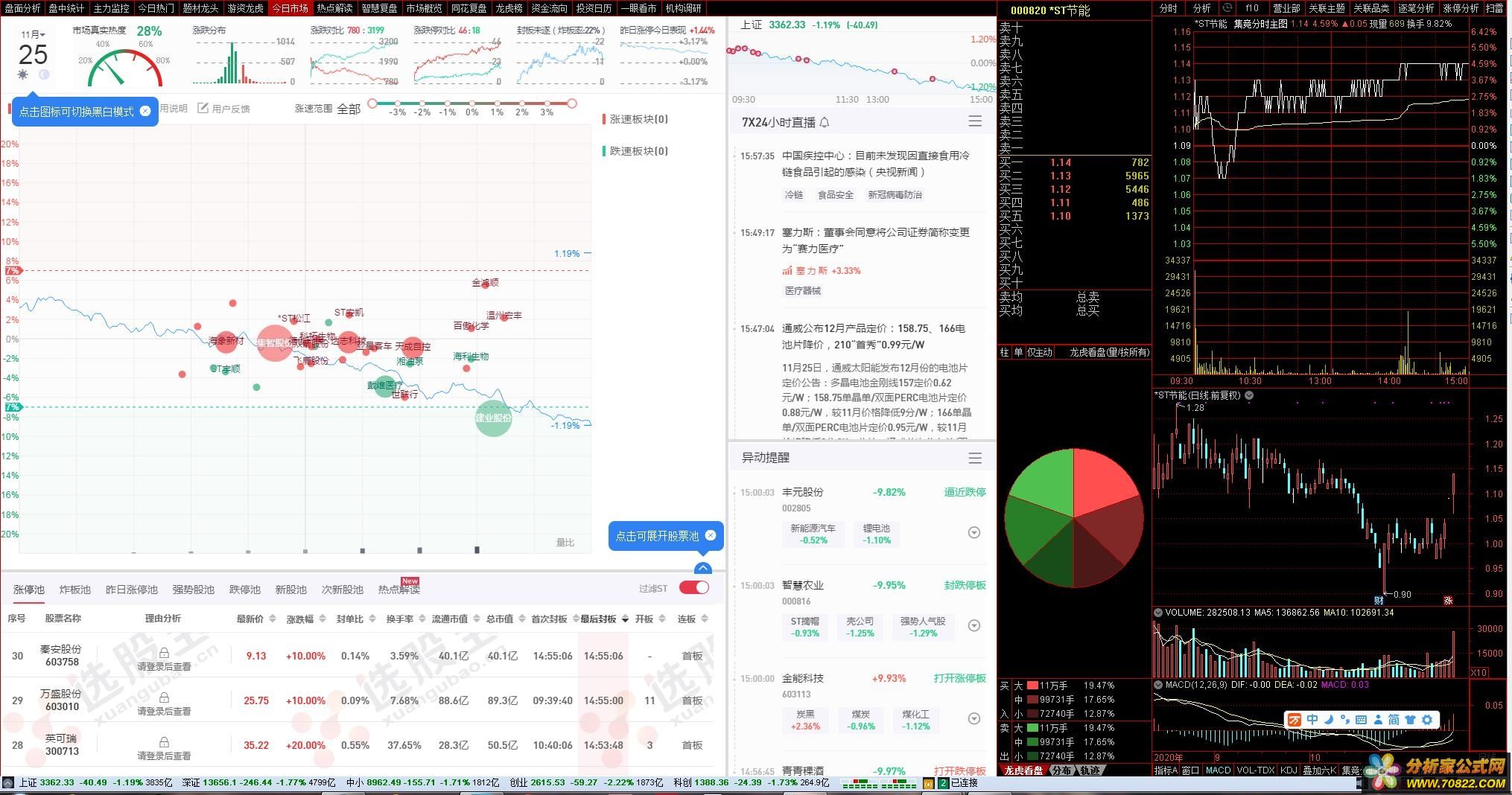This screenshot has width=1512, height=795.
Task: Sort by 最后封板 column
Action: [x=605, y=619]
